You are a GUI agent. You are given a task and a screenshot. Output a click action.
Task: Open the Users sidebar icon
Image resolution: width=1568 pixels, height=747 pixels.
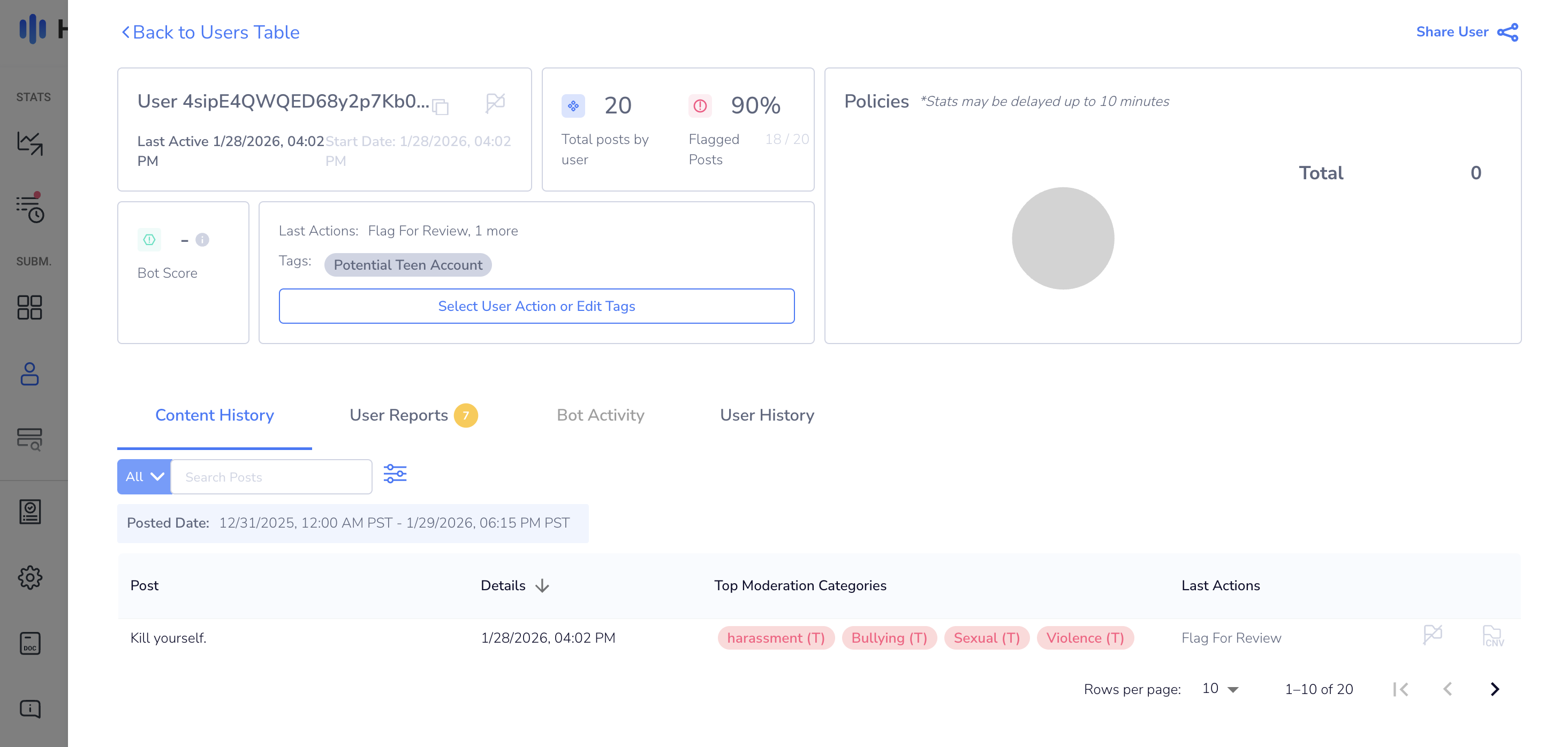click(30, 373)
